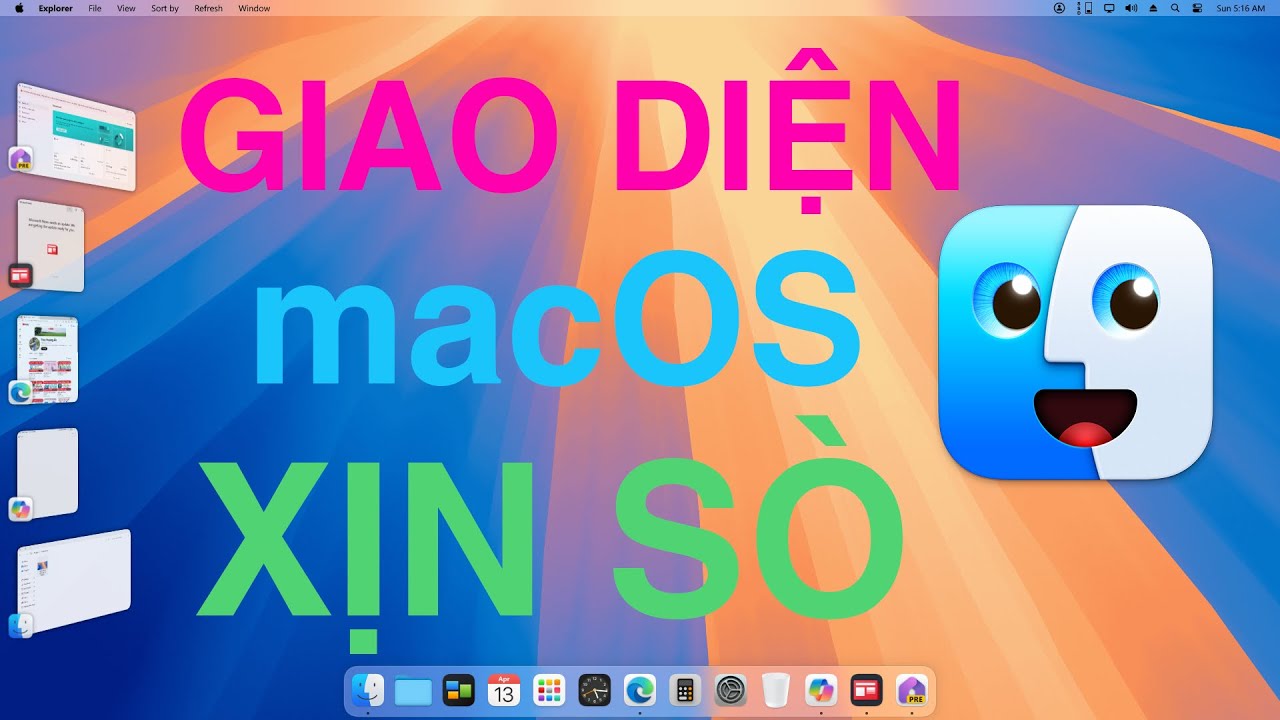Screen dimensions: 1280x720
Task: Open the View menu
Action: tap(126, 8)
